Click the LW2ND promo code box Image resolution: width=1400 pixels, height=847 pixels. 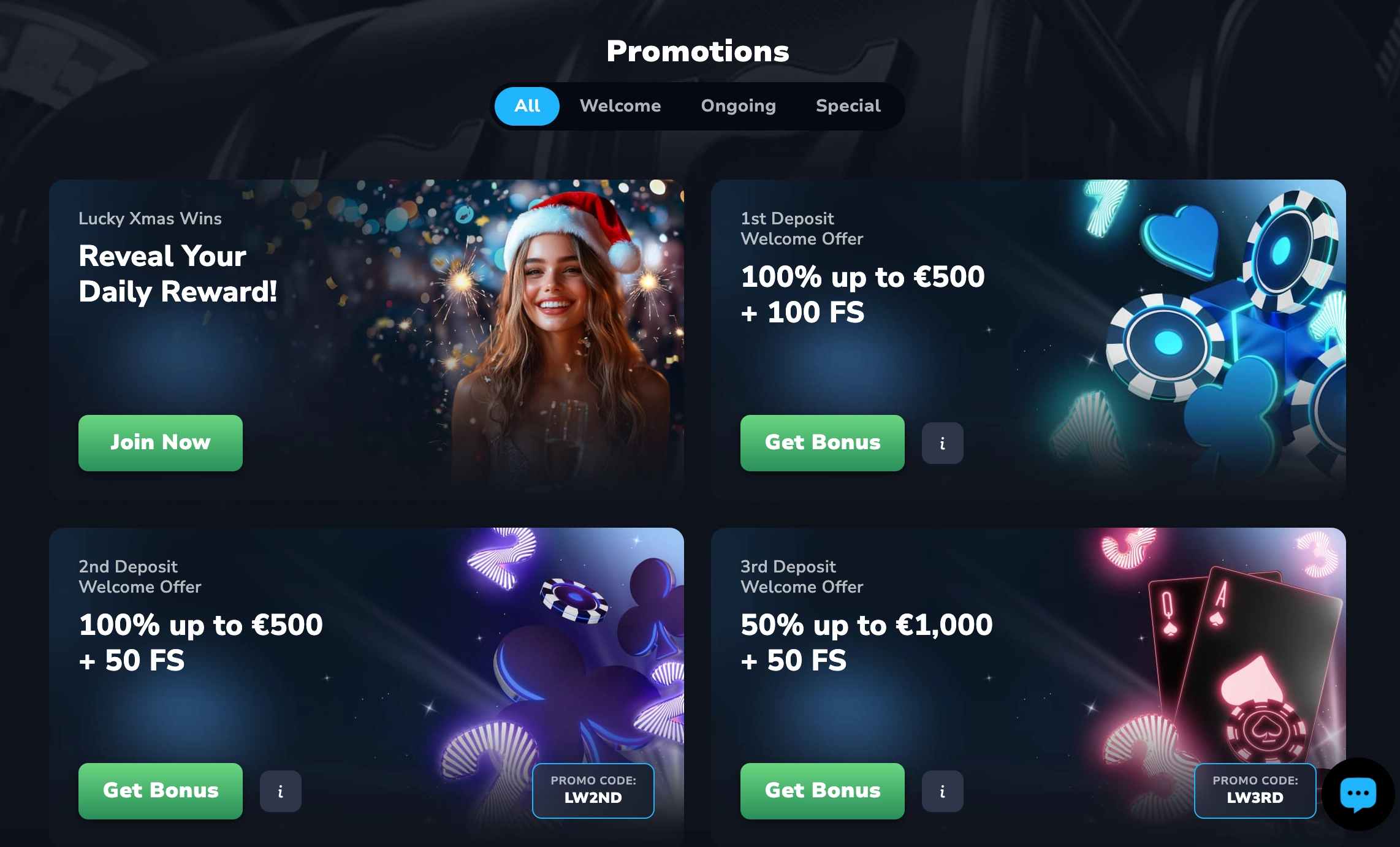(x=593, y=791)
